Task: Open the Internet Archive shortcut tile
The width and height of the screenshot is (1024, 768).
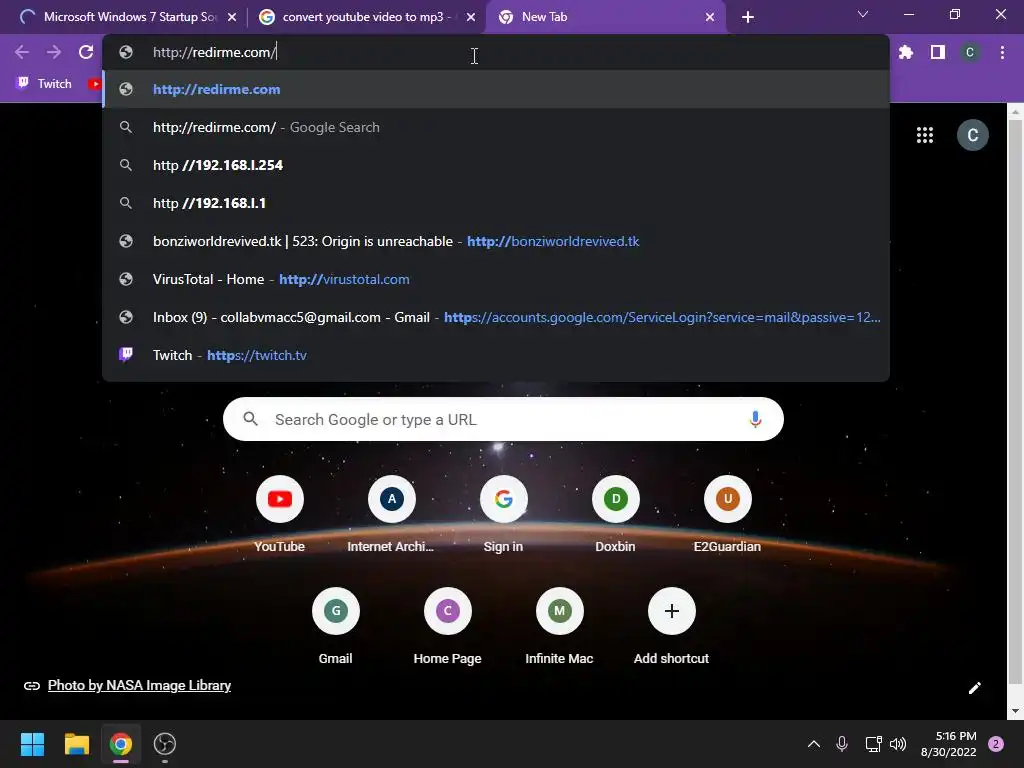Action: tap(391, 514)
